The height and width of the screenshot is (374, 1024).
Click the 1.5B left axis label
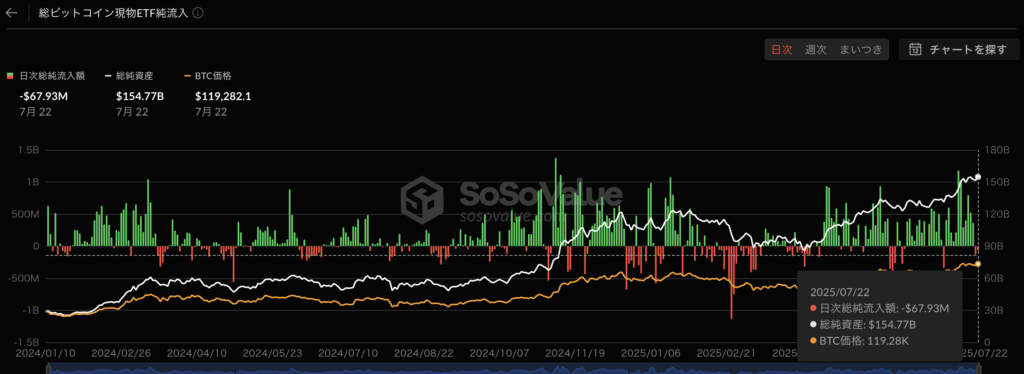tap(29, 150)
